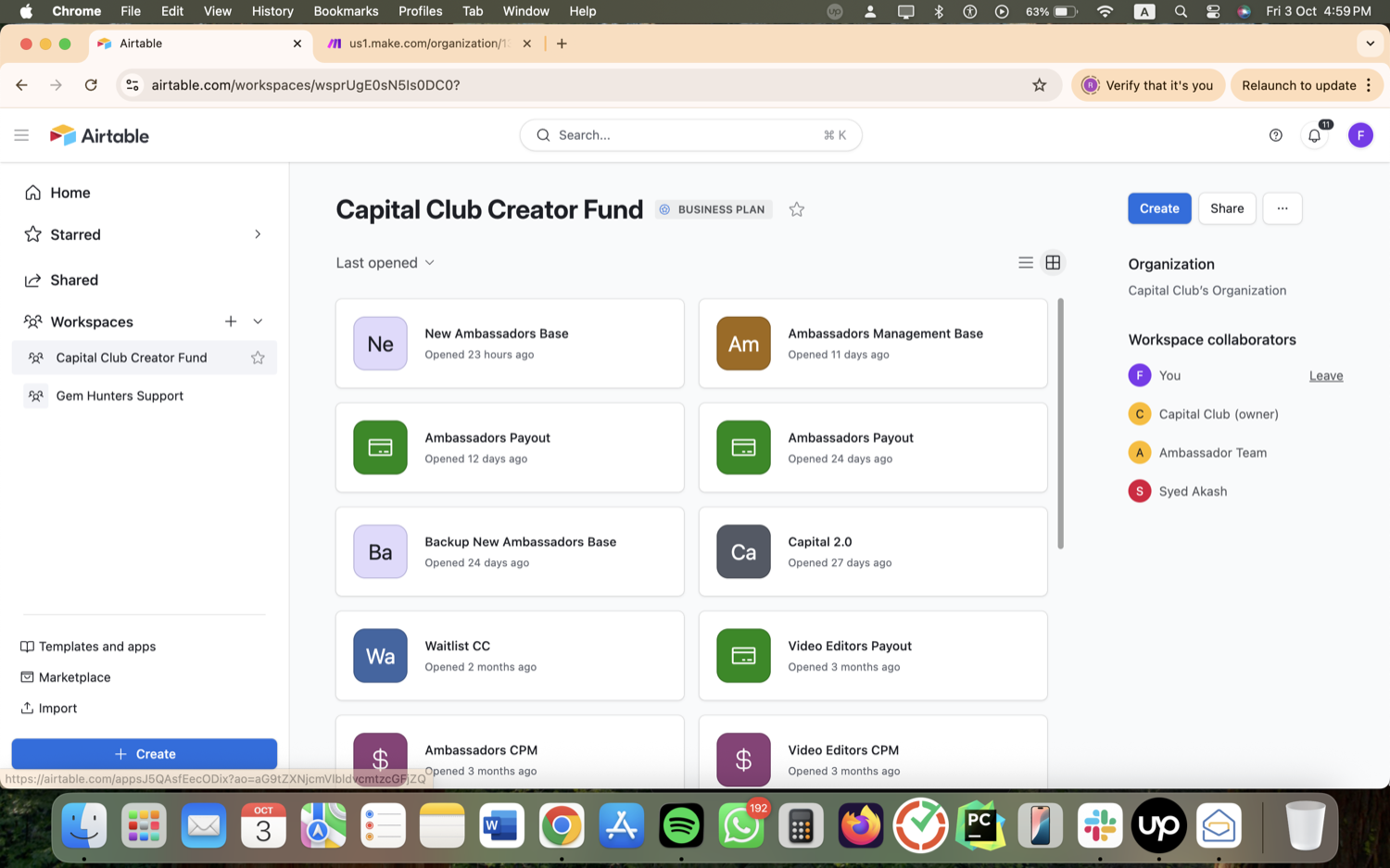Open Templates and apps
Screen dimensions: 1390x868
(88, 647)
